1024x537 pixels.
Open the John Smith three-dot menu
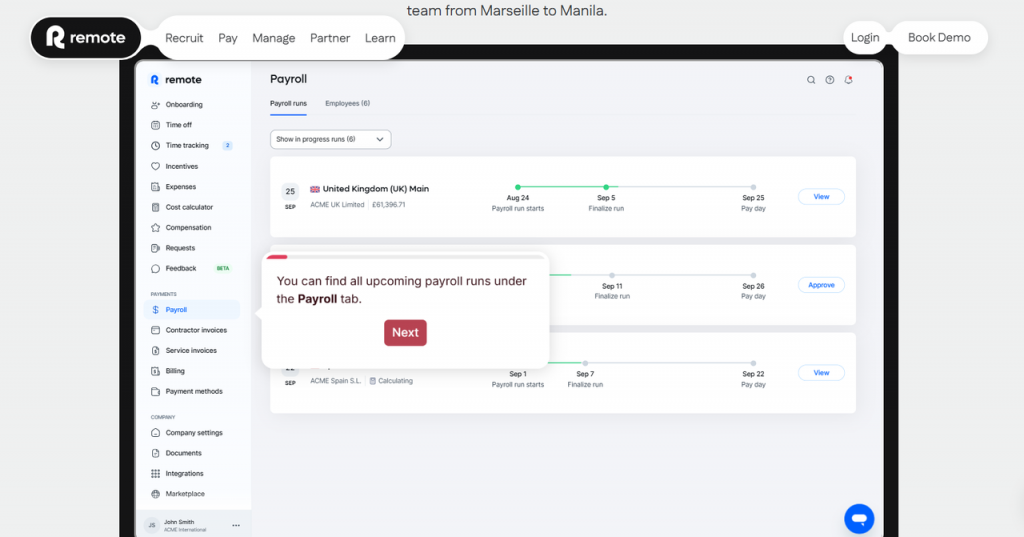coord(236,525)
